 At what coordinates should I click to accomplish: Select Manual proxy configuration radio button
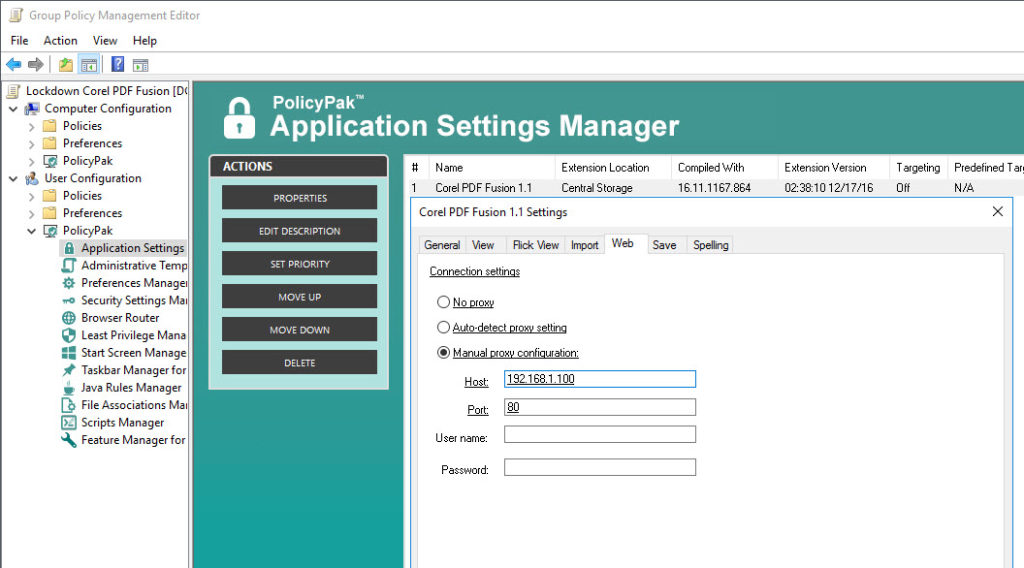click(443, 353)
